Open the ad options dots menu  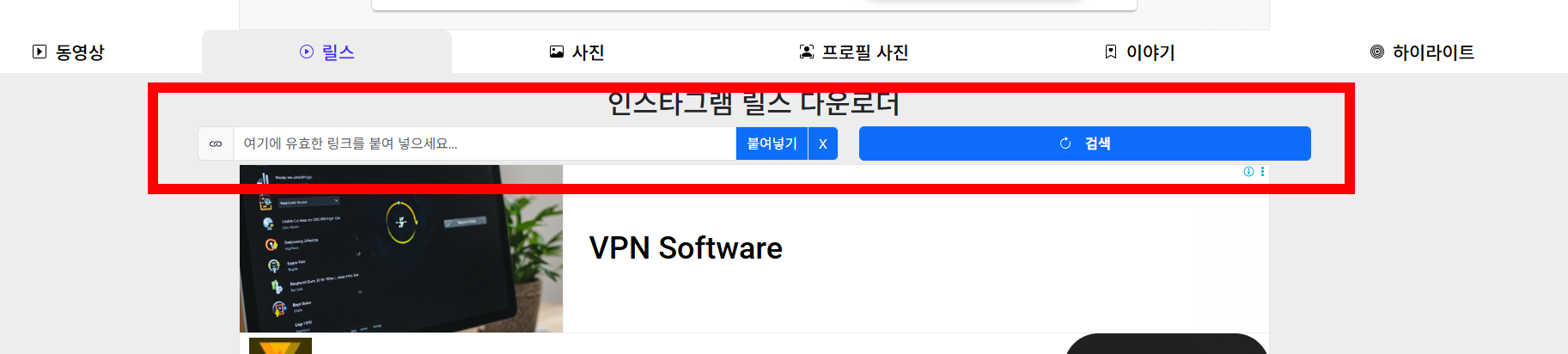[x=1262, y=172]
